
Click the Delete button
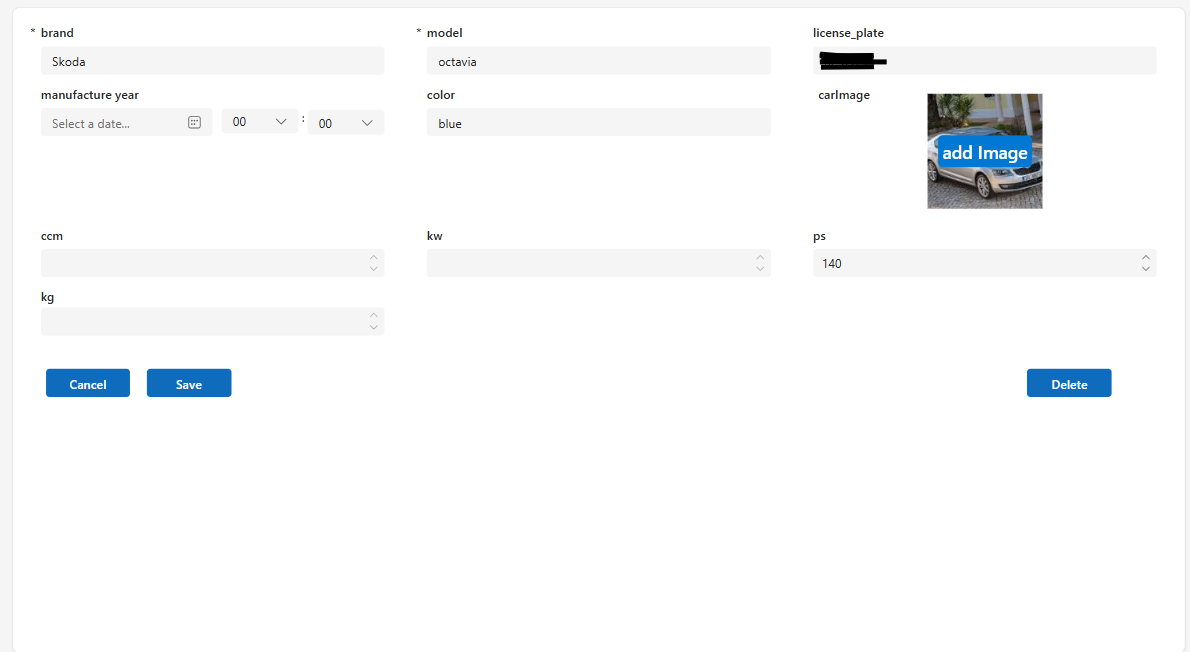1069,383
